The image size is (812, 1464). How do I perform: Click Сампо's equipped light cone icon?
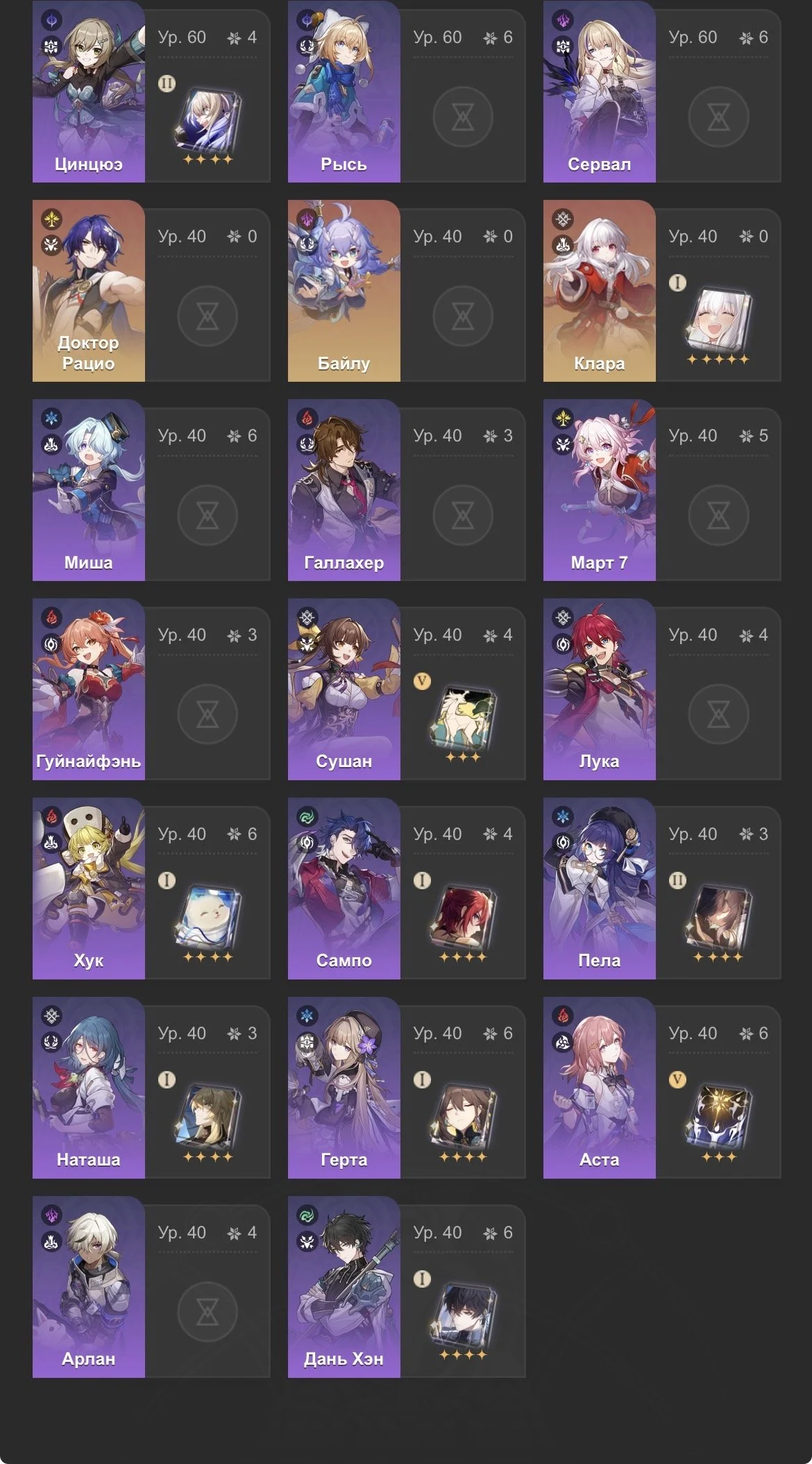pyautogui.click(x=463, y=919)
